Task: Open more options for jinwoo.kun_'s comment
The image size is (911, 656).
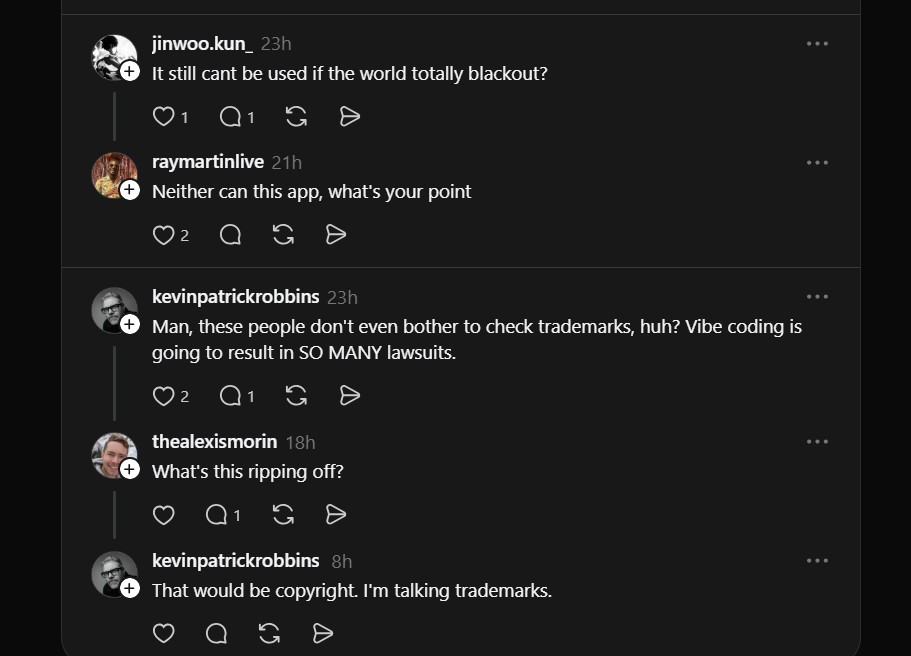Action: 817,44
